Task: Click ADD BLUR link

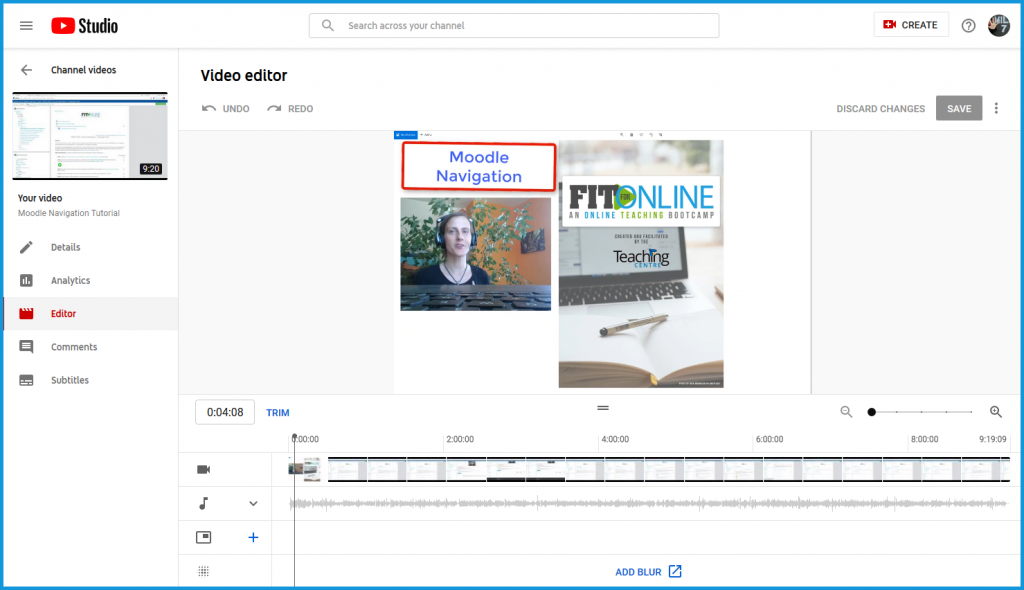Action: tap(638, 572)
